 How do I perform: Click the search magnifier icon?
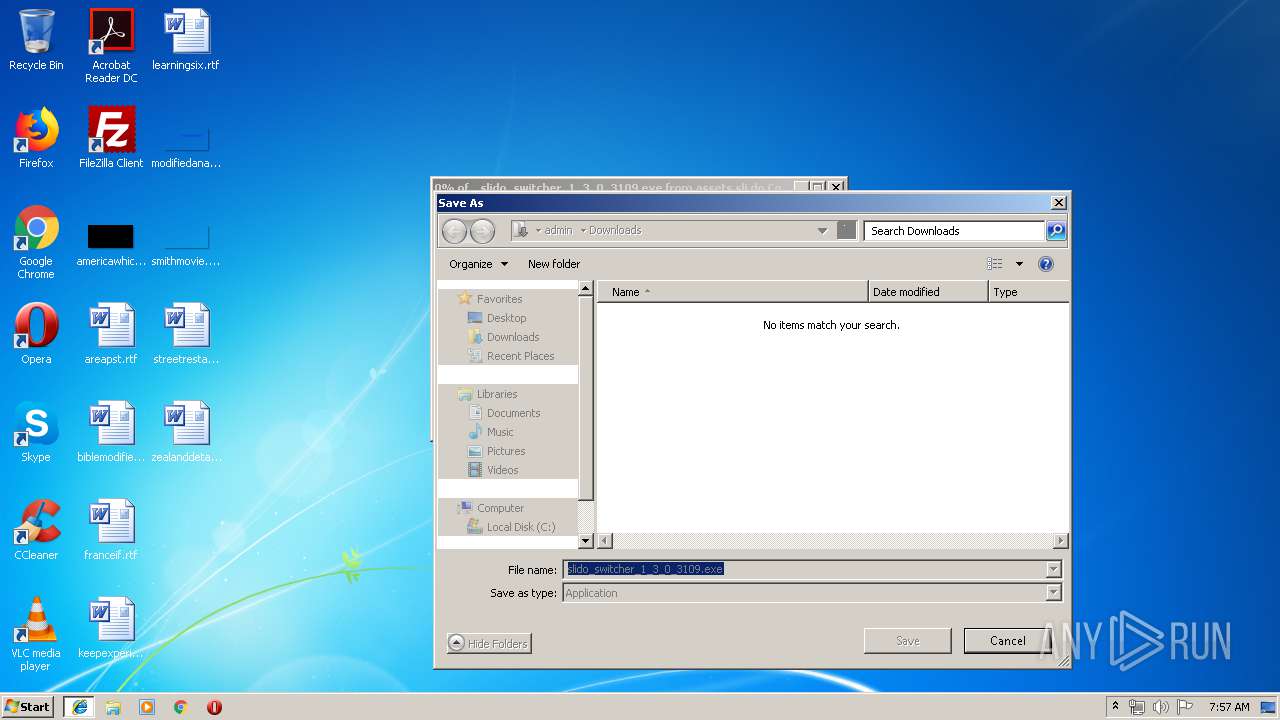(x=1056, y=231)
